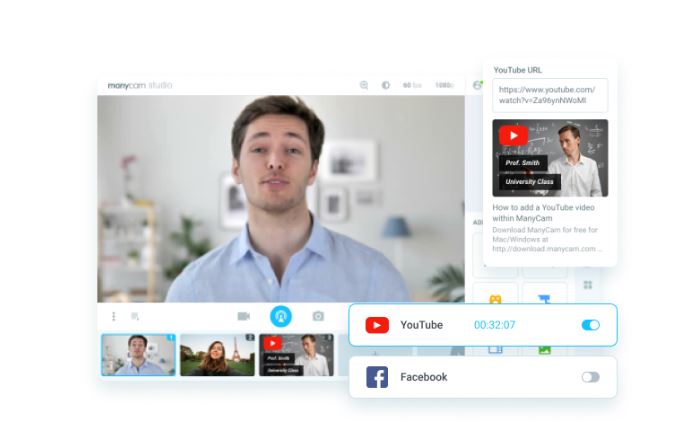Select preset 3 thumbnail with Prof. Smith
Image resolution: width=685 pixels, height=439 pixels.
pos(296,355)
